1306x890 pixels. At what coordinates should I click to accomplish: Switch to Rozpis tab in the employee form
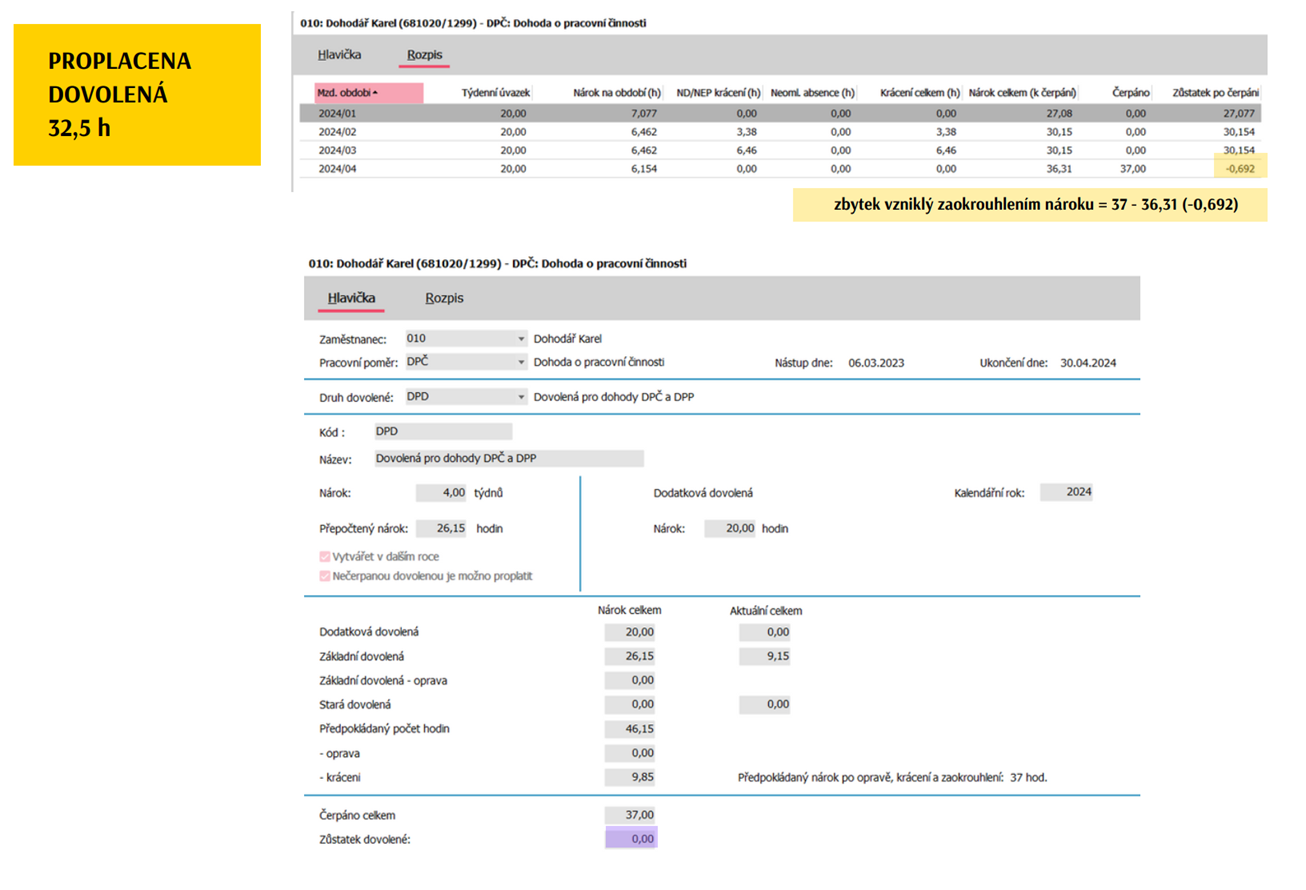point(444,298)
